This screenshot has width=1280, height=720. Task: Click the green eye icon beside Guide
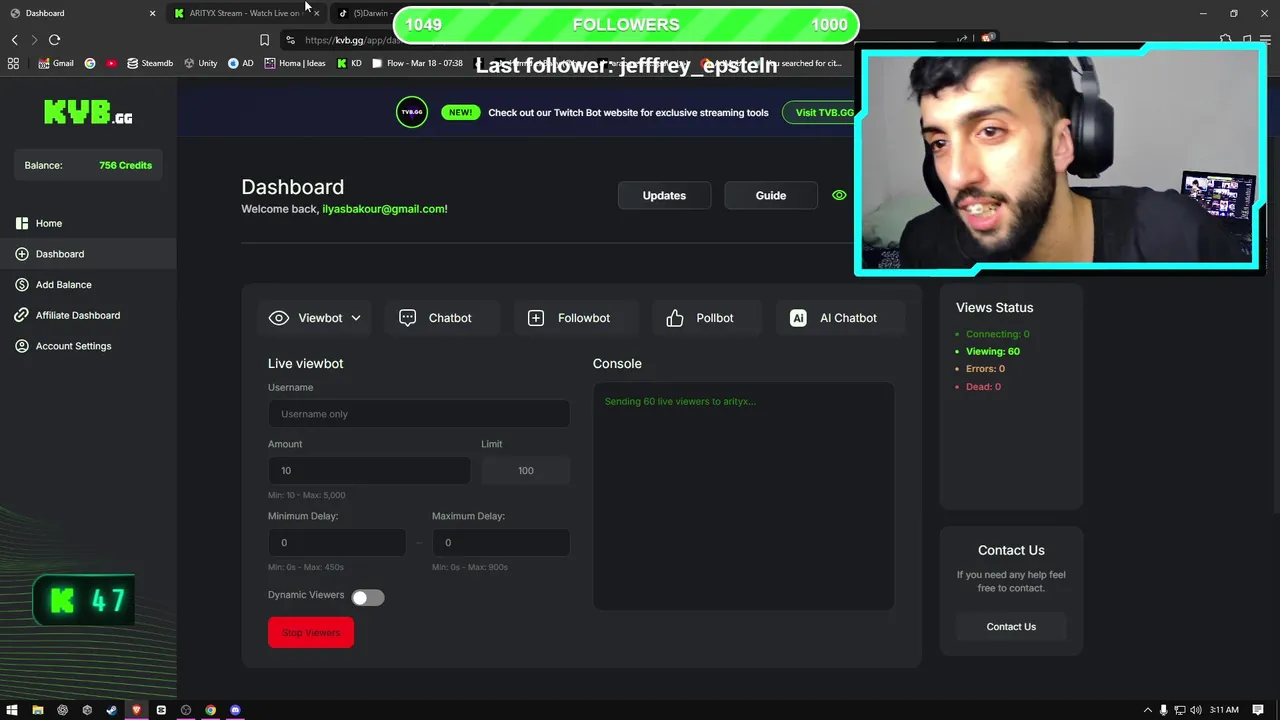pyautogui.click(x=839, y=195)
